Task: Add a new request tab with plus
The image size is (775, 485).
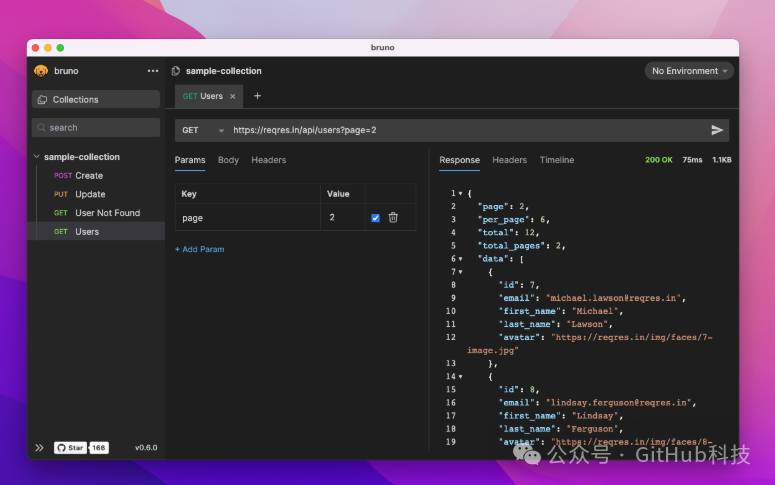Action: tap(258, 96)
